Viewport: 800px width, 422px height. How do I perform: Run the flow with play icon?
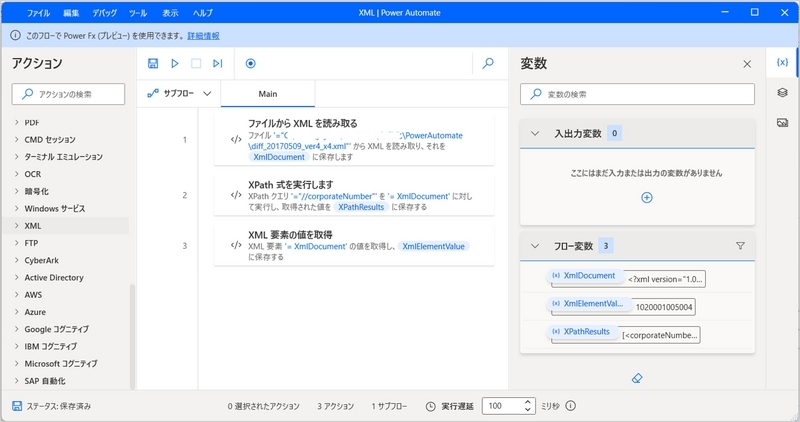pyautogui.click(x=174, y=63)
